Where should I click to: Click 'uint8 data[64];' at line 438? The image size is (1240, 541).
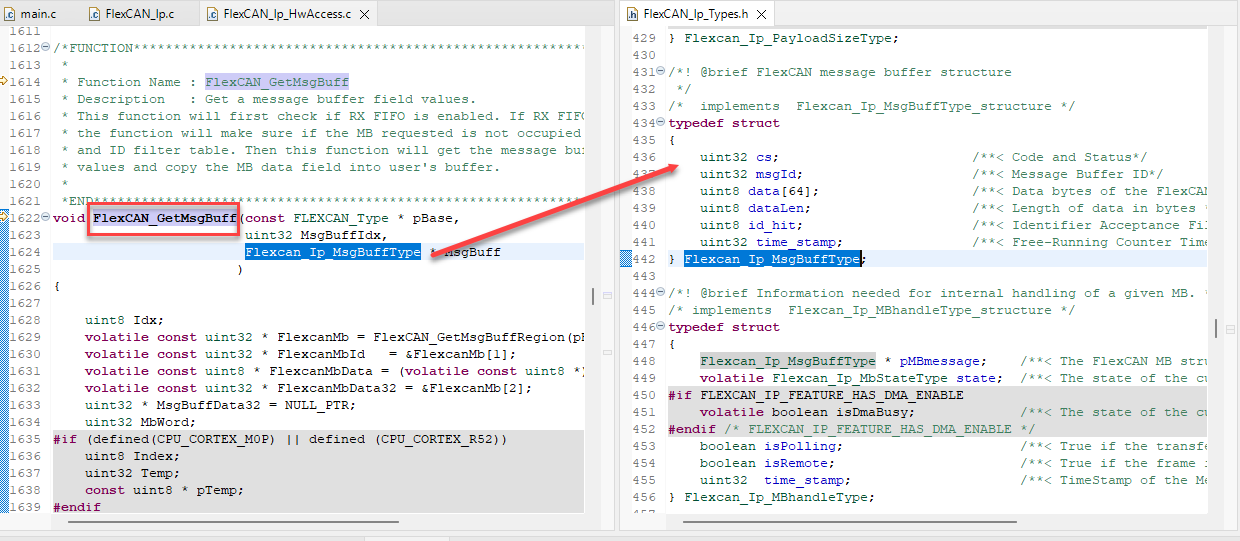(762, 191)
